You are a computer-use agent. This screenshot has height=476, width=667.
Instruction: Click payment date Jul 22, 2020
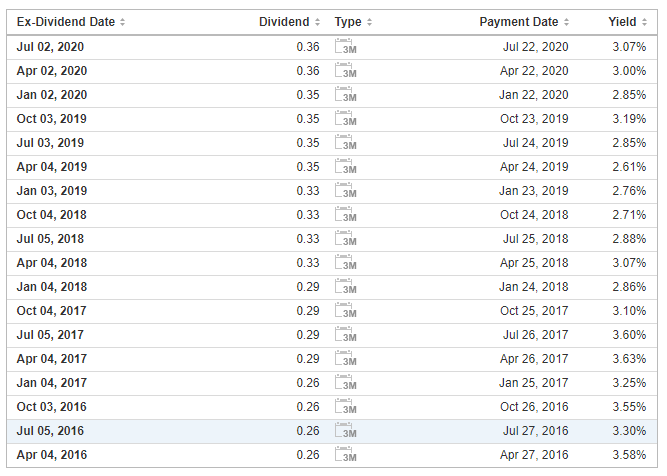536,47
